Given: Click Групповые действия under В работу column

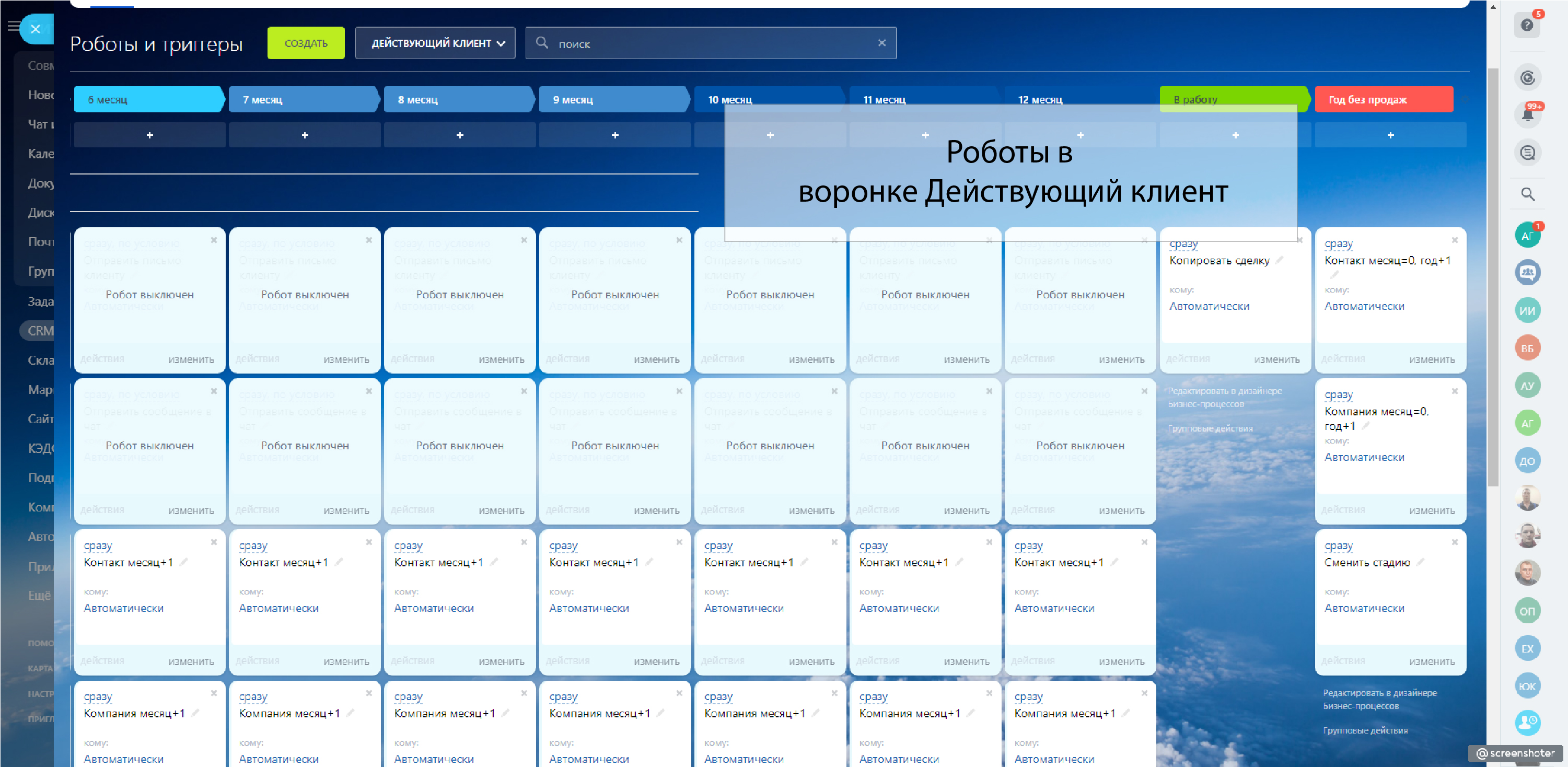Looking at the screenshot, I should 1210,428.
